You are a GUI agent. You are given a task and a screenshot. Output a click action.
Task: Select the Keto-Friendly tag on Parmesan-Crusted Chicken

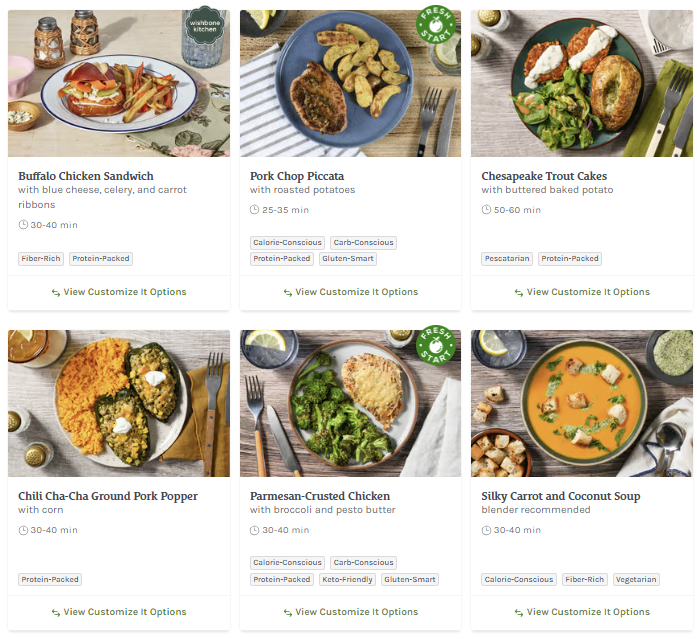pos(347,579)
